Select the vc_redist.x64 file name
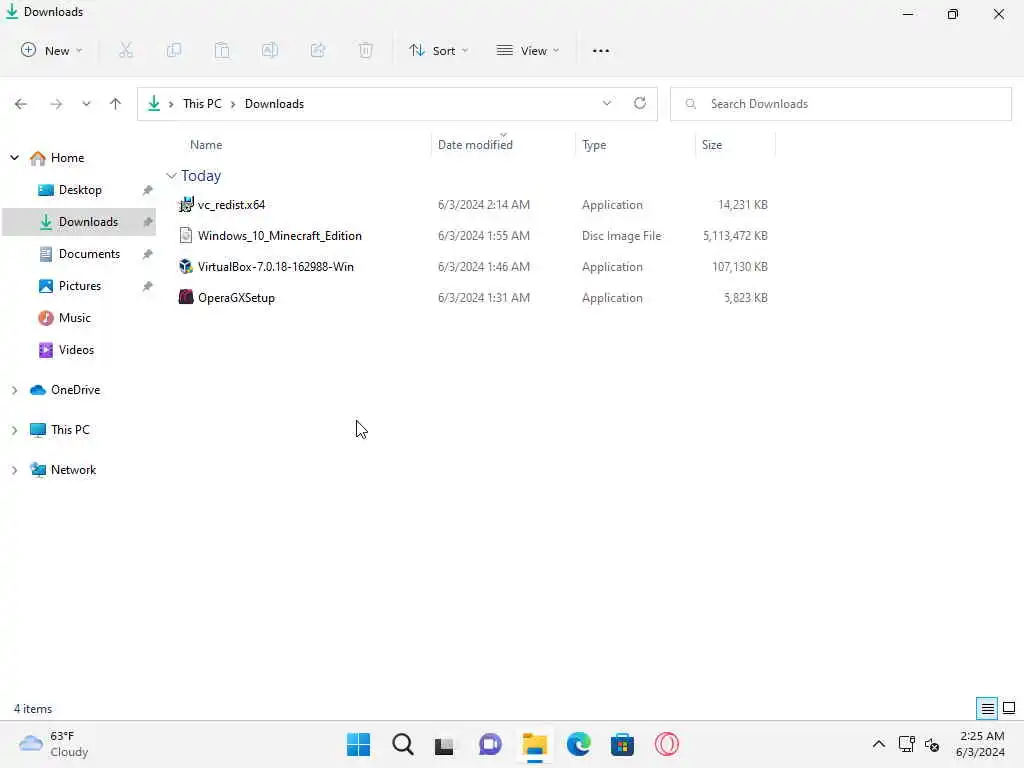The height and width of the screenshot is (768, 1024). point(231,205)
